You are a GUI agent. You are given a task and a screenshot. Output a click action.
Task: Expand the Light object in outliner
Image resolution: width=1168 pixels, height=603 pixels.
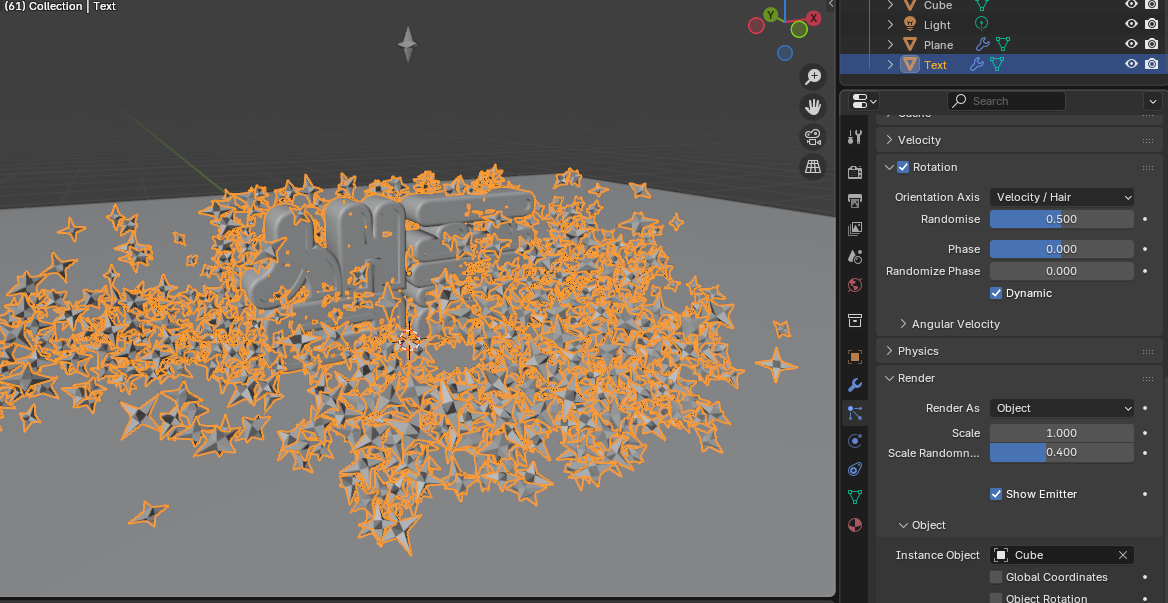[889, 25]
